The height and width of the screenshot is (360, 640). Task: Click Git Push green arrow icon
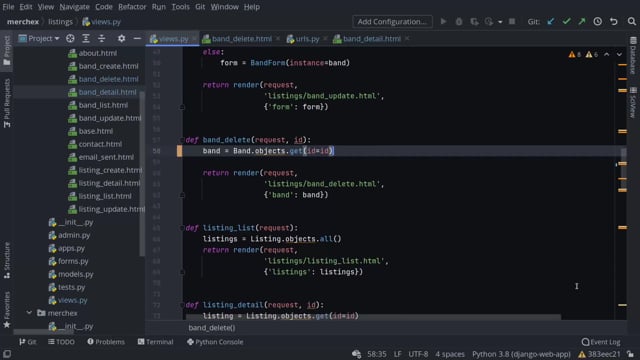click(582, 22)
